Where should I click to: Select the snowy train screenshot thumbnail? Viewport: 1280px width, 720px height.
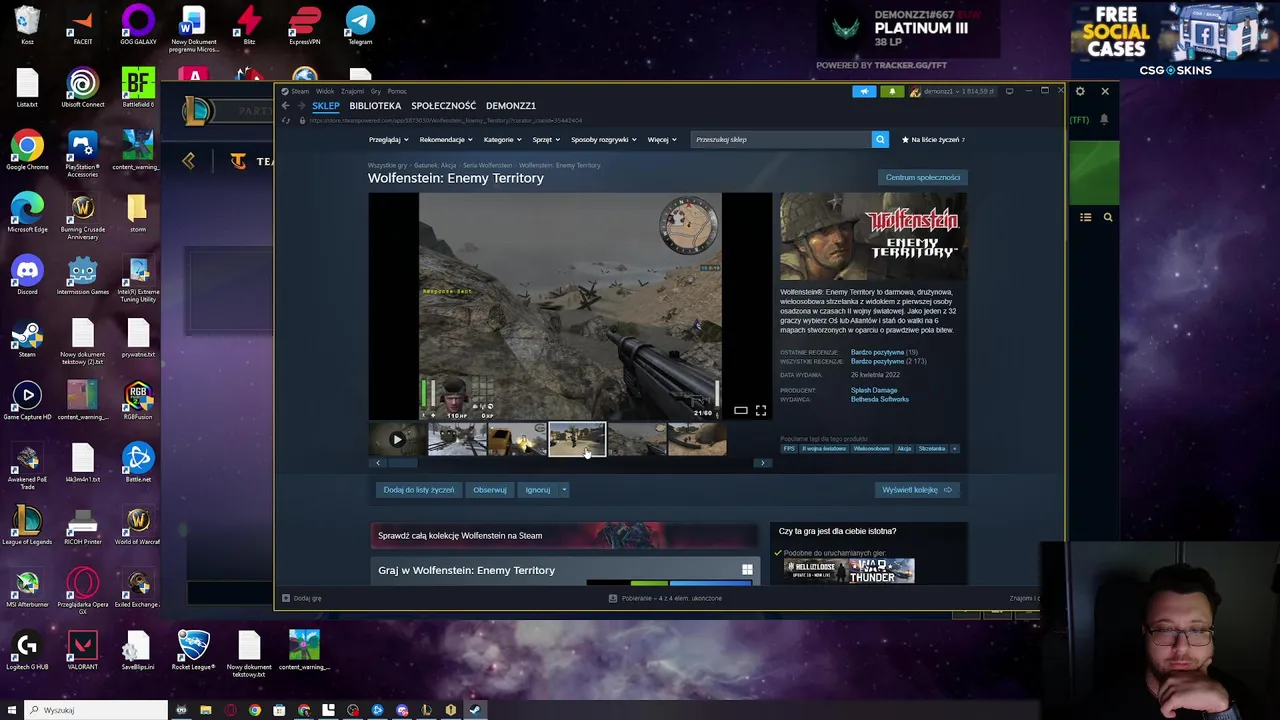[457, 439]
